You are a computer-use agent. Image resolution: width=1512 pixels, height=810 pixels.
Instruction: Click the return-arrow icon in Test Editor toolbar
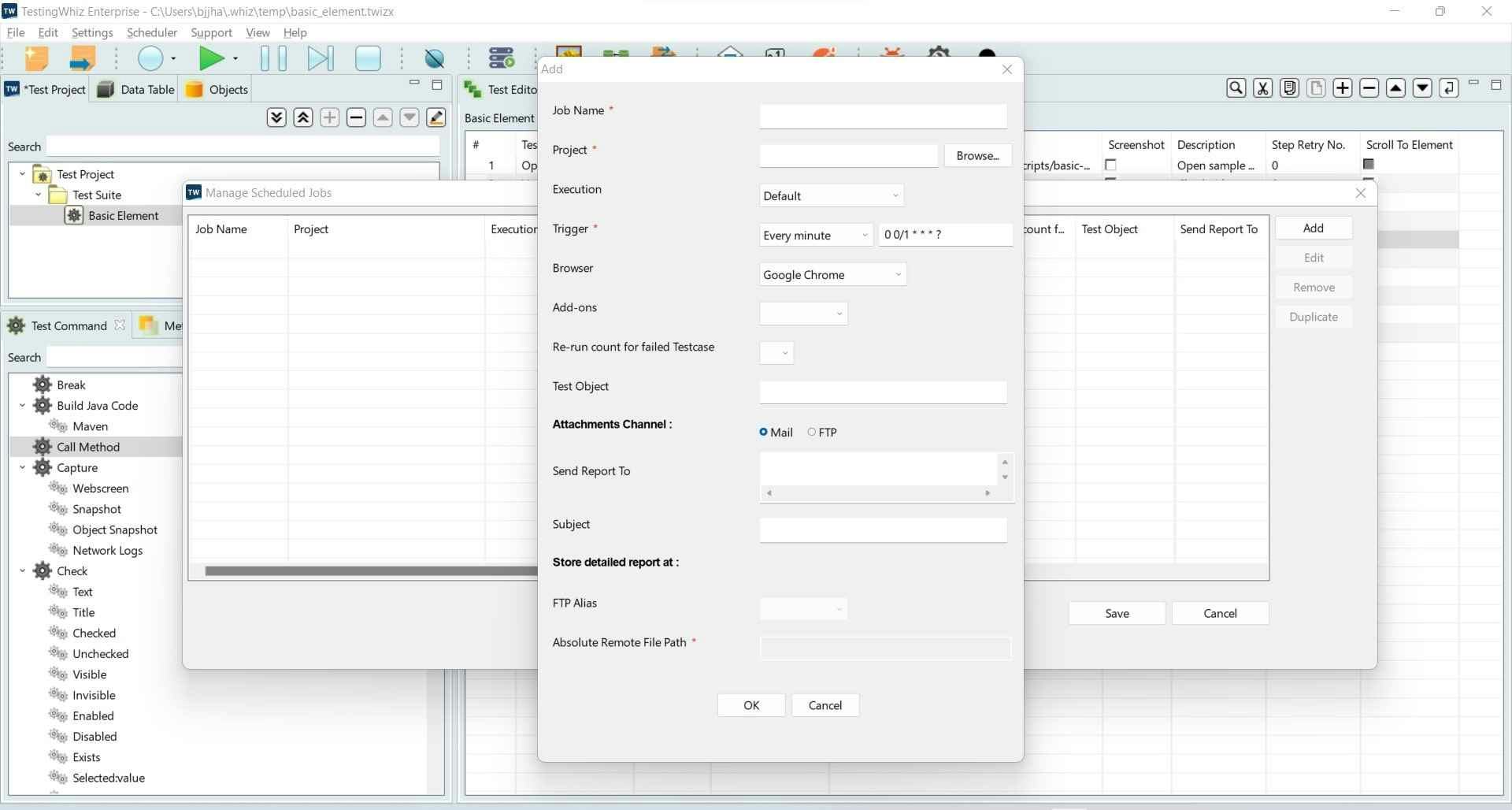pyautogui.click(x=1449, y=87)
